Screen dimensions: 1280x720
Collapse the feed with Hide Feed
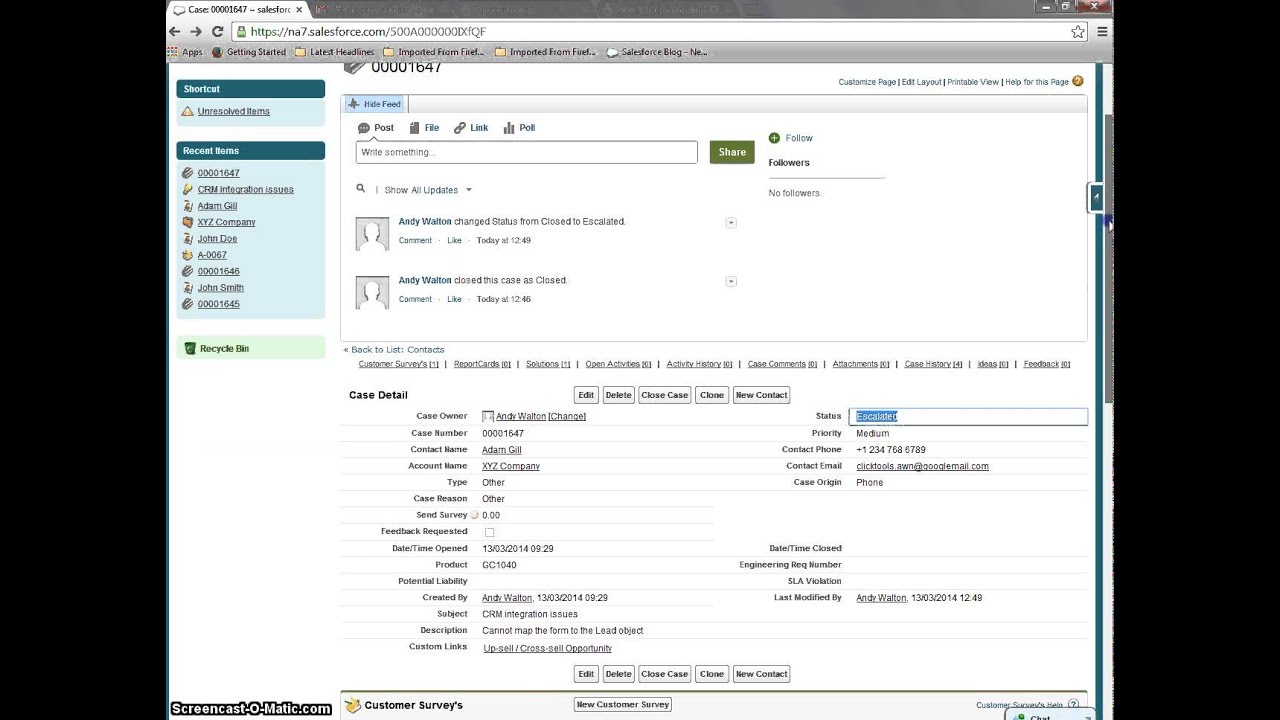(x=375, y=104)
